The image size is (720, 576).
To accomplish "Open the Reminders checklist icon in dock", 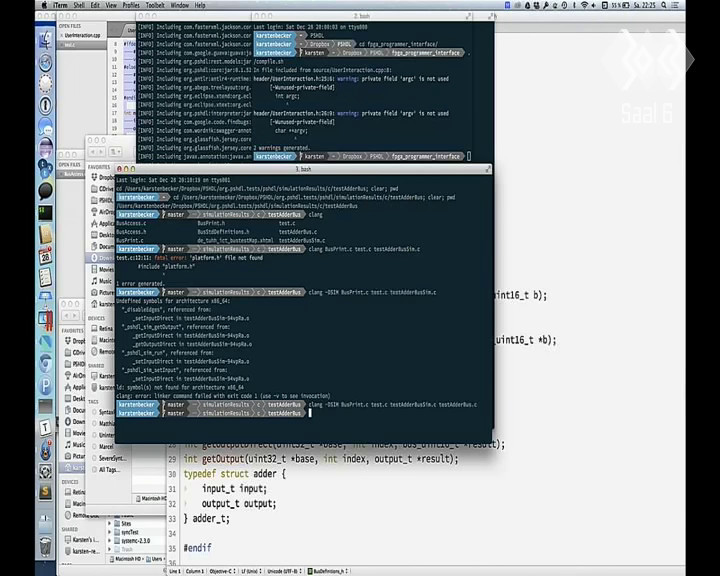I will click(45, 277).
